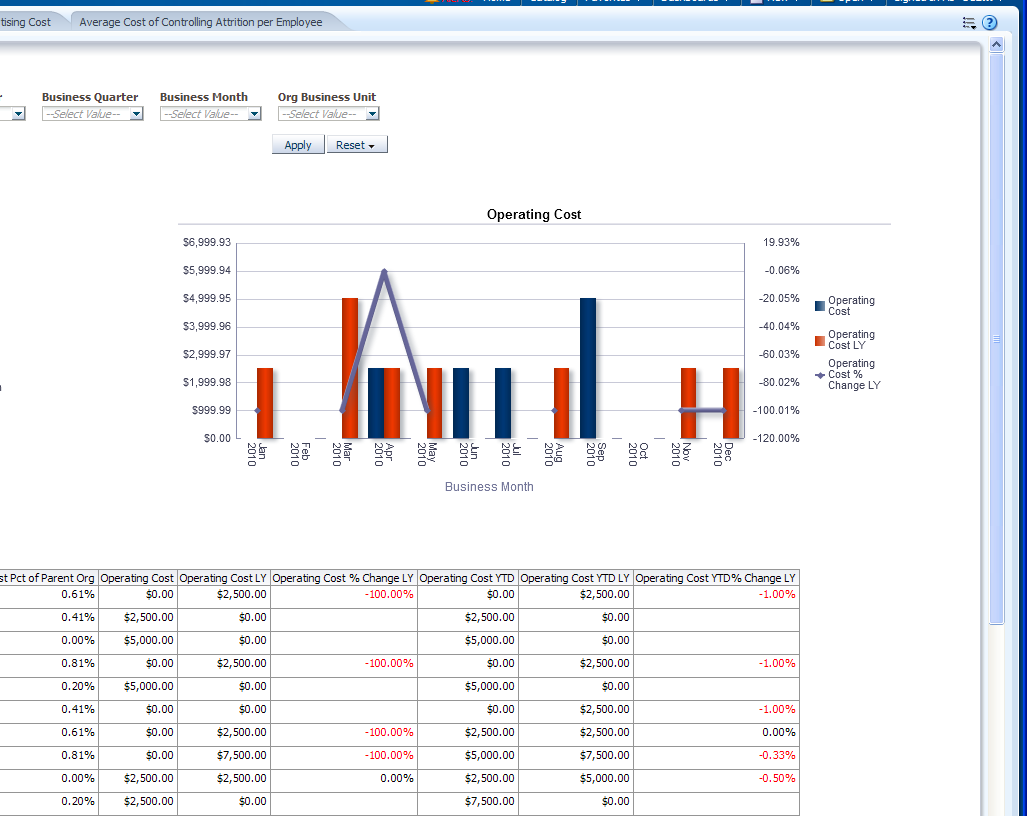Click the Operating Cost % Change LY column header
The height and width of the screenshot is (816, 1027).
click(343, 578)
